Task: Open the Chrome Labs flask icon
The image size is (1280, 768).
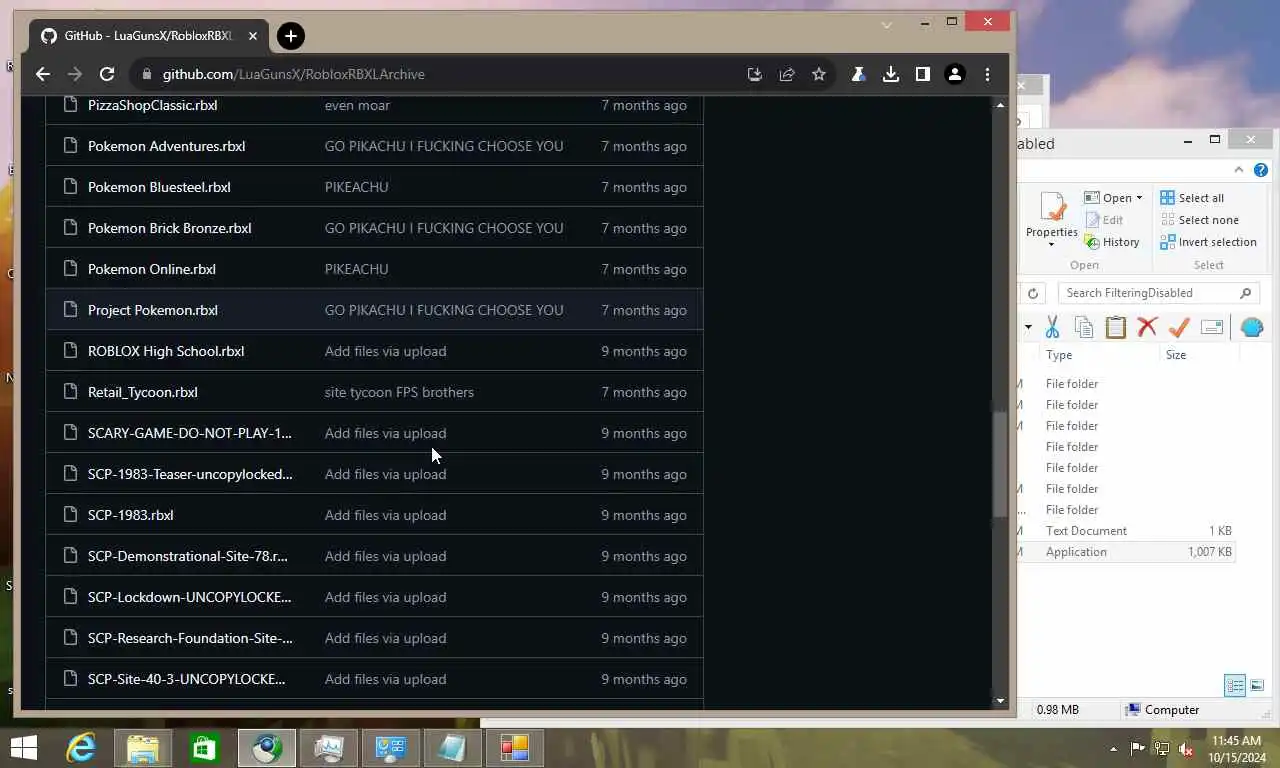Action: tap(858, 74)
